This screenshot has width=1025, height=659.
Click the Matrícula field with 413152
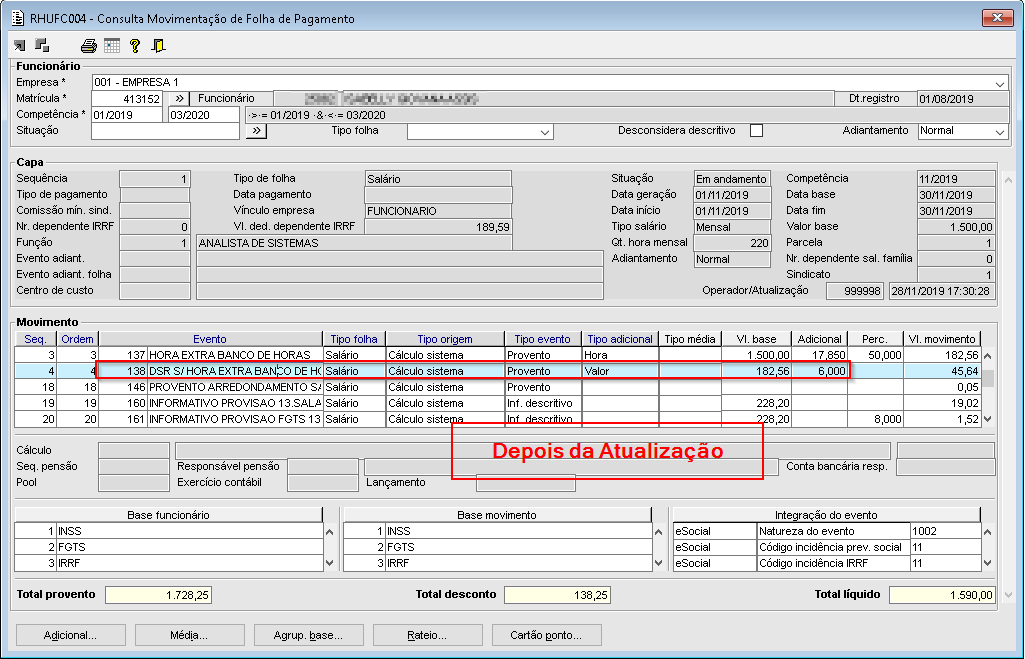tap(127, 99)
